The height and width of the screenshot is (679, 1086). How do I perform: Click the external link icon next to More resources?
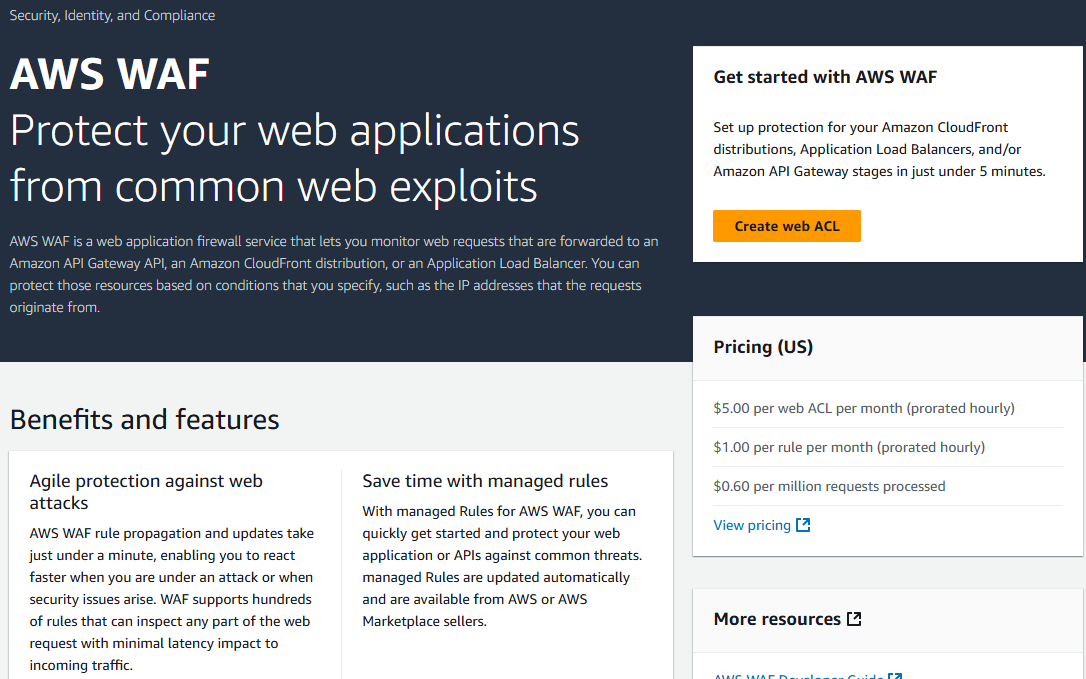tap(854, 619)
